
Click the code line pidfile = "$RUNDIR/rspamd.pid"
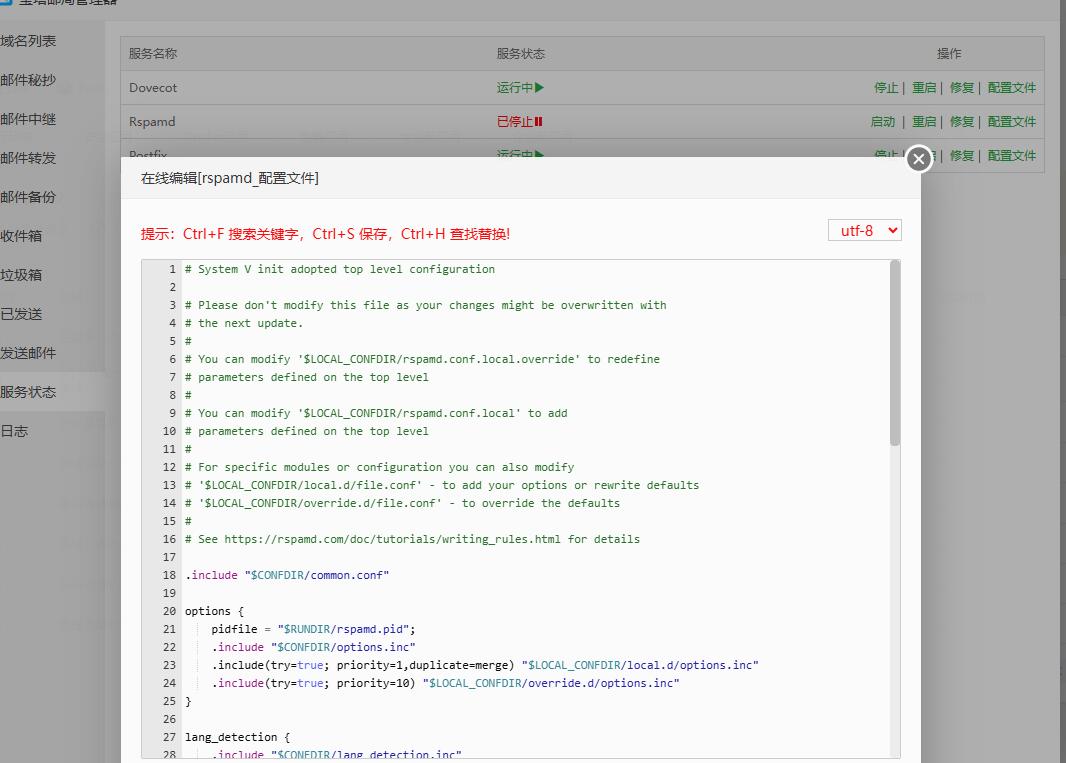(x=313, y=629)
